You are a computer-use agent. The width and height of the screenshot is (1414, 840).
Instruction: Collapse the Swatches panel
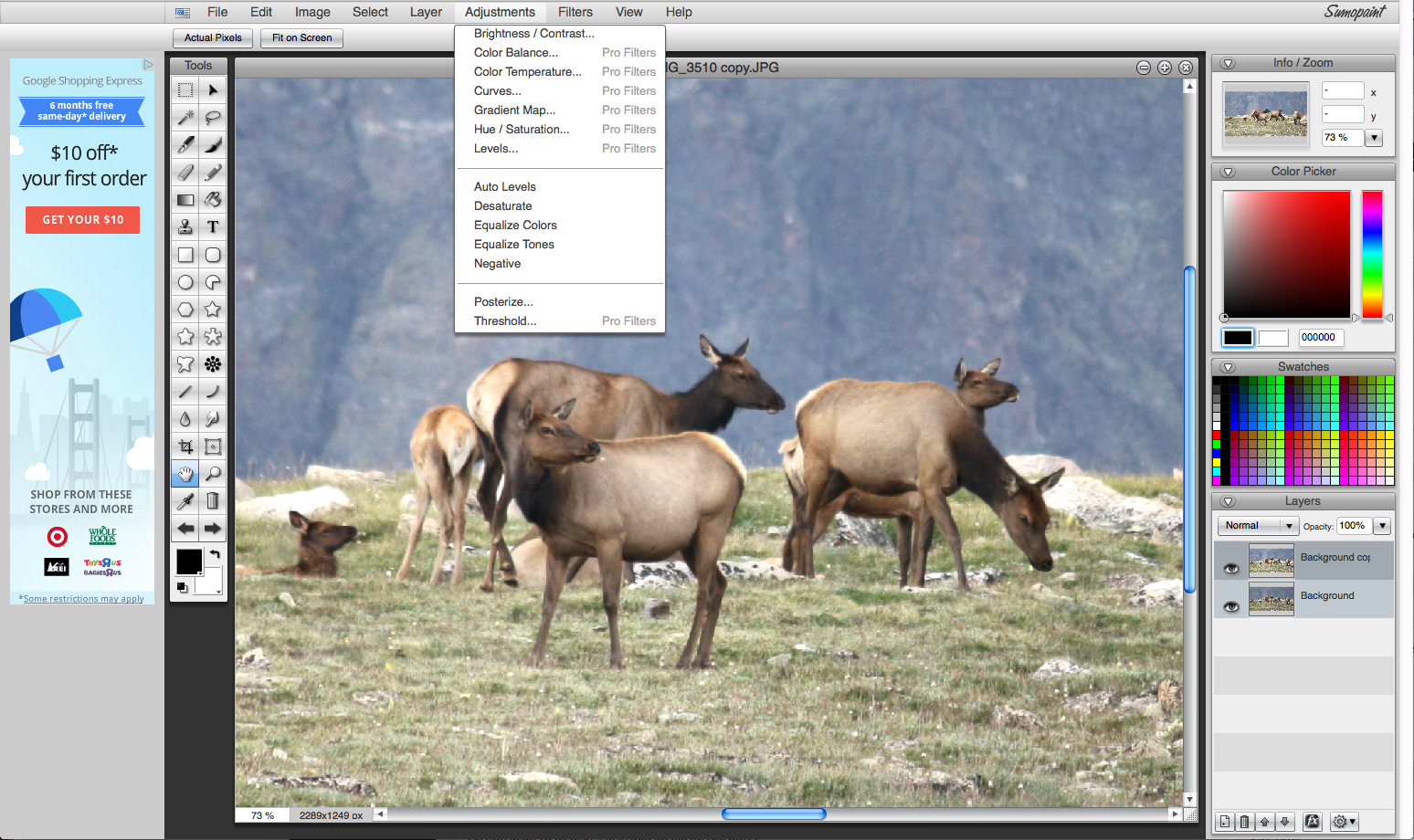1228,366
